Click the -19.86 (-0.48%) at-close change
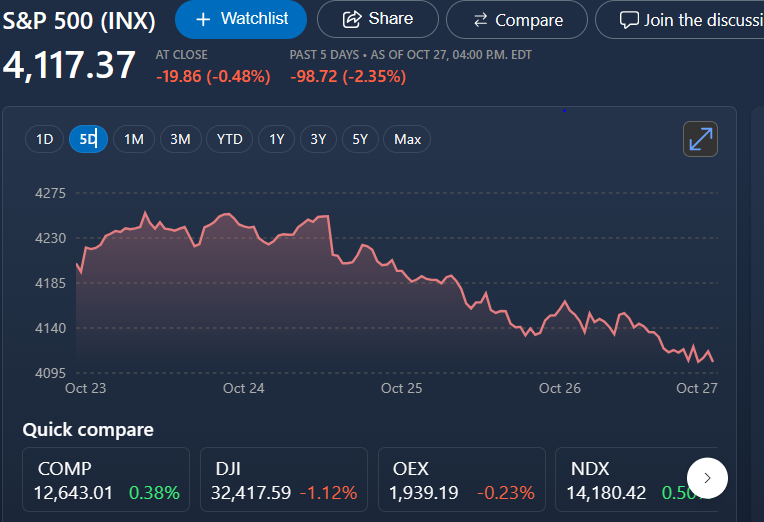The width and height of the screenshot is (764, 522). [213, 77]
